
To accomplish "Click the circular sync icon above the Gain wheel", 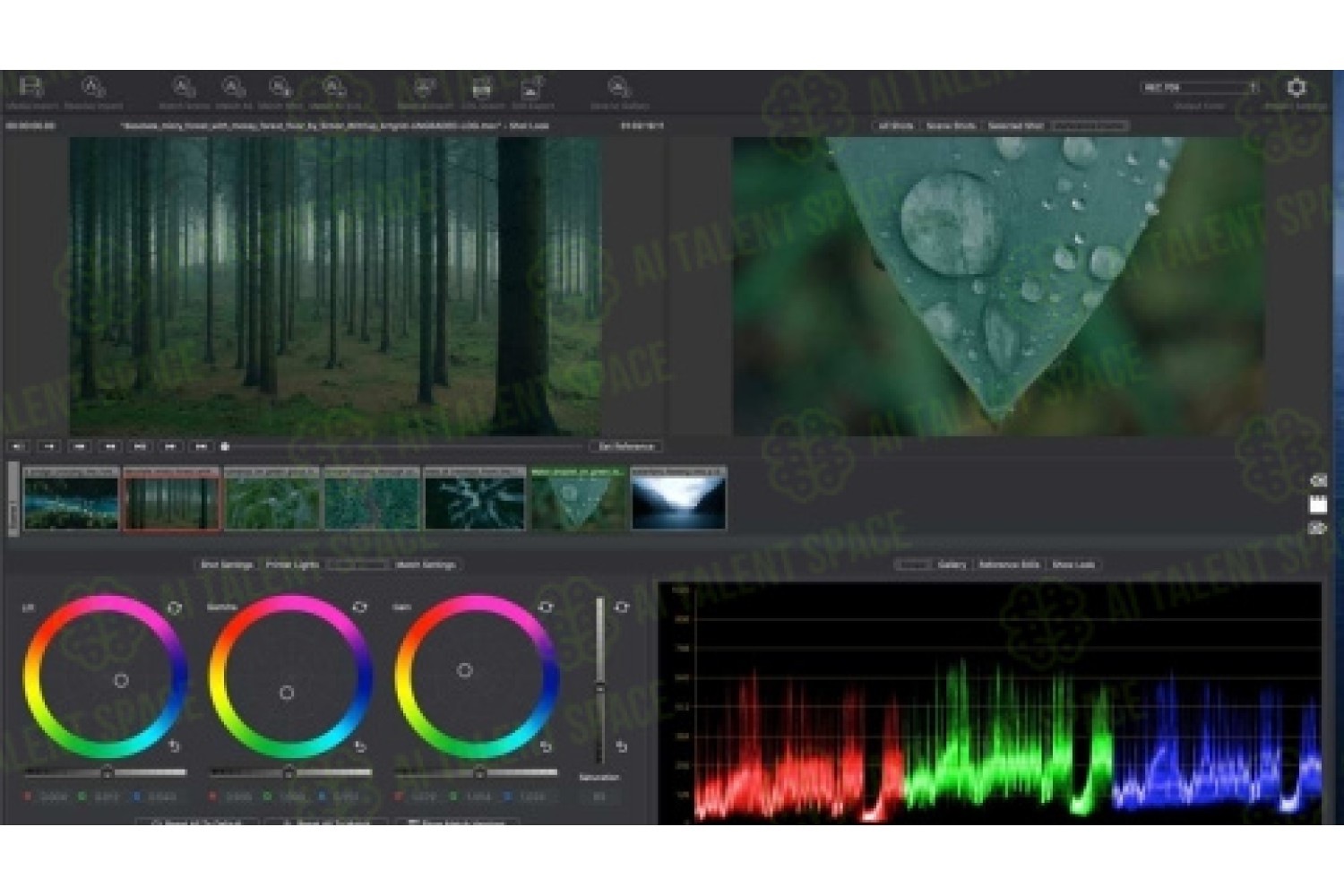I will pos(546,607).
